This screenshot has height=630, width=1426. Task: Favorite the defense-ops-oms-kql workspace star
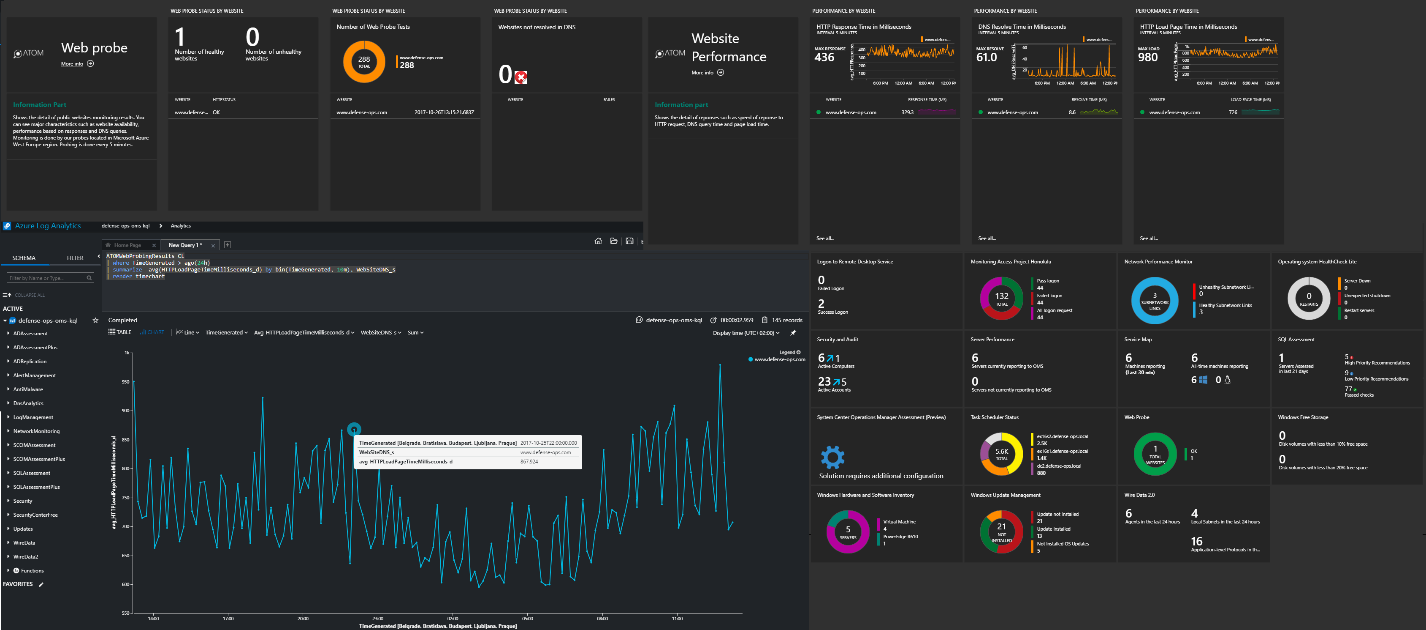coord(95,320)
